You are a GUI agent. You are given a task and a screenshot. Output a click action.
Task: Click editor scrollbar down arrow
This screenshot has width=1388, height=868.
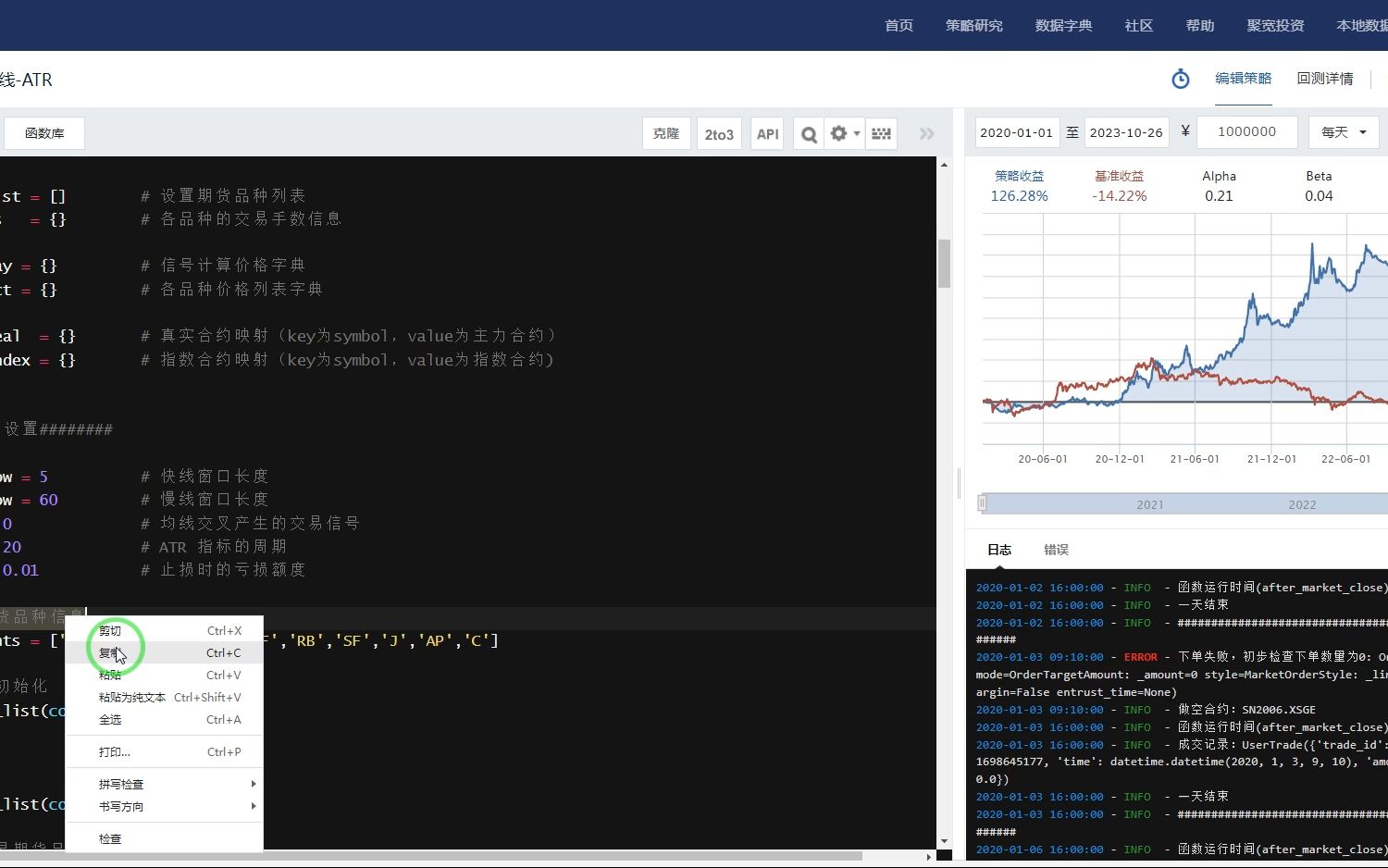[x=944, y=841]
